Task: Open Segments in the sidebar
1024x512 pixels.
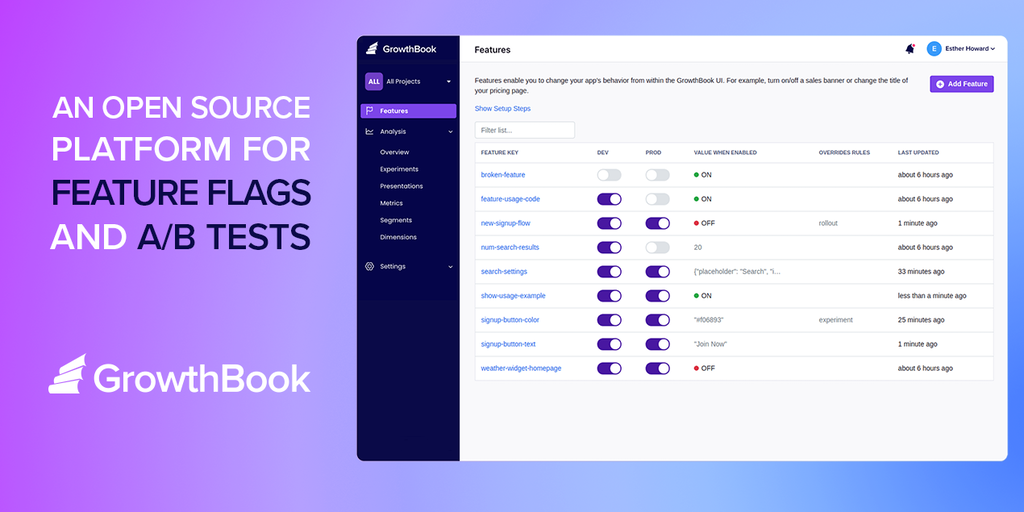Action: (396, 220)
